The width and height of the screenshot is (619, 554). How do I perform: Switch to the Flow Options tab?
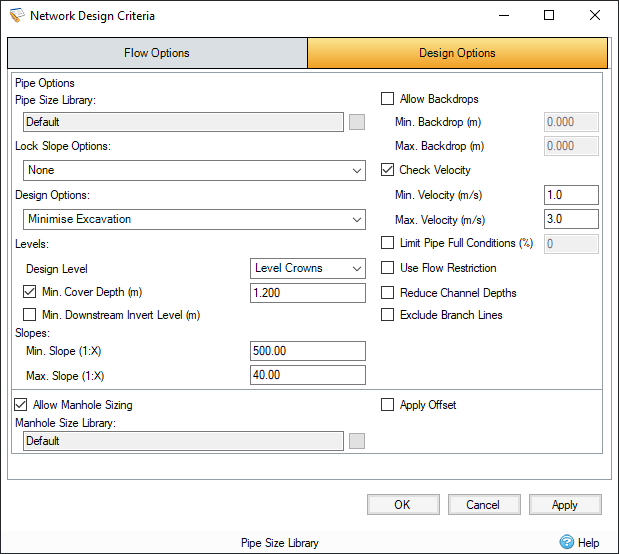pos(157,53)
